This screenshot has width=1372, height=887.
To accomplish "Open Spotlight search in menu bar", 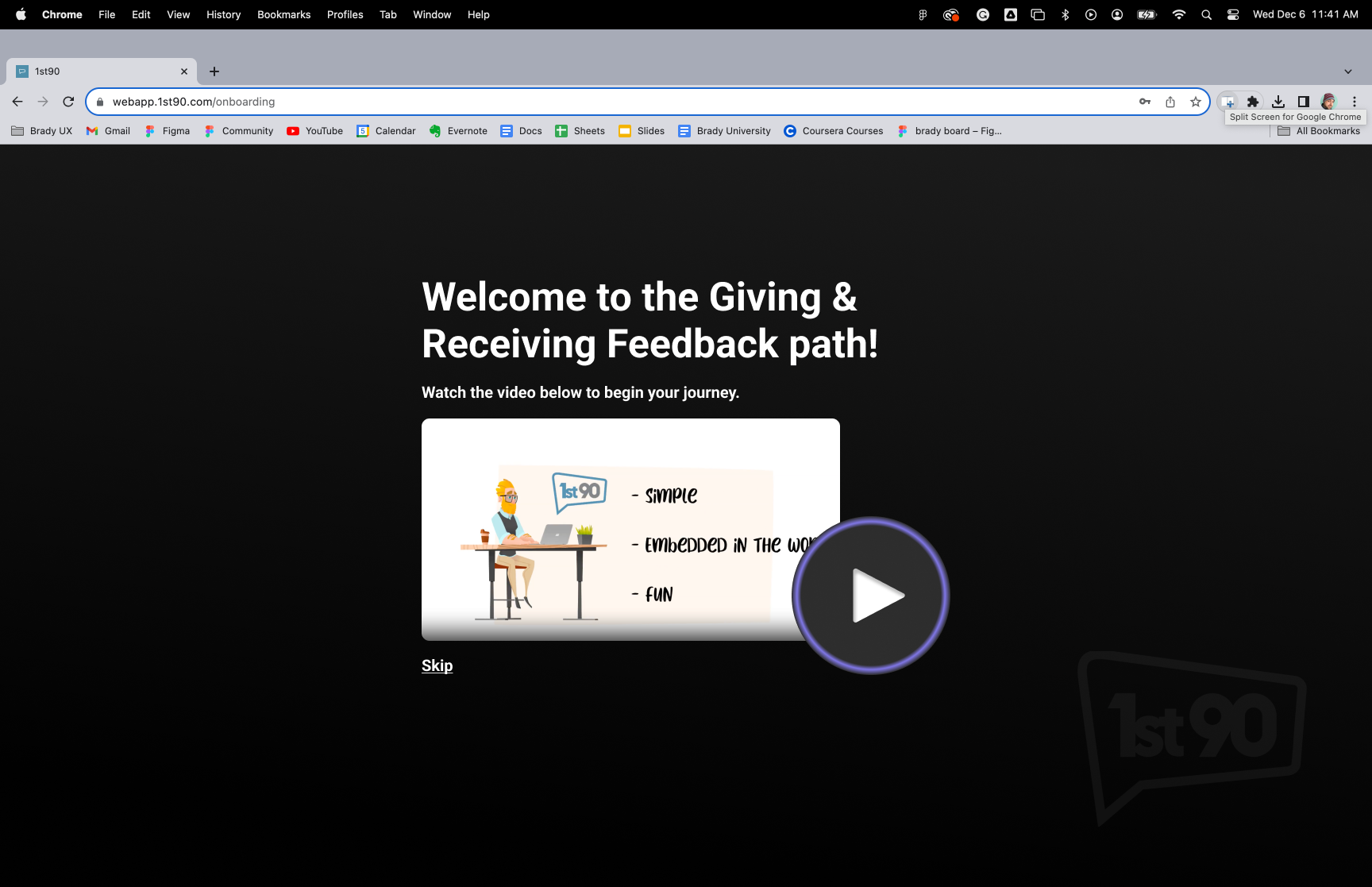I will point(1206,14).
